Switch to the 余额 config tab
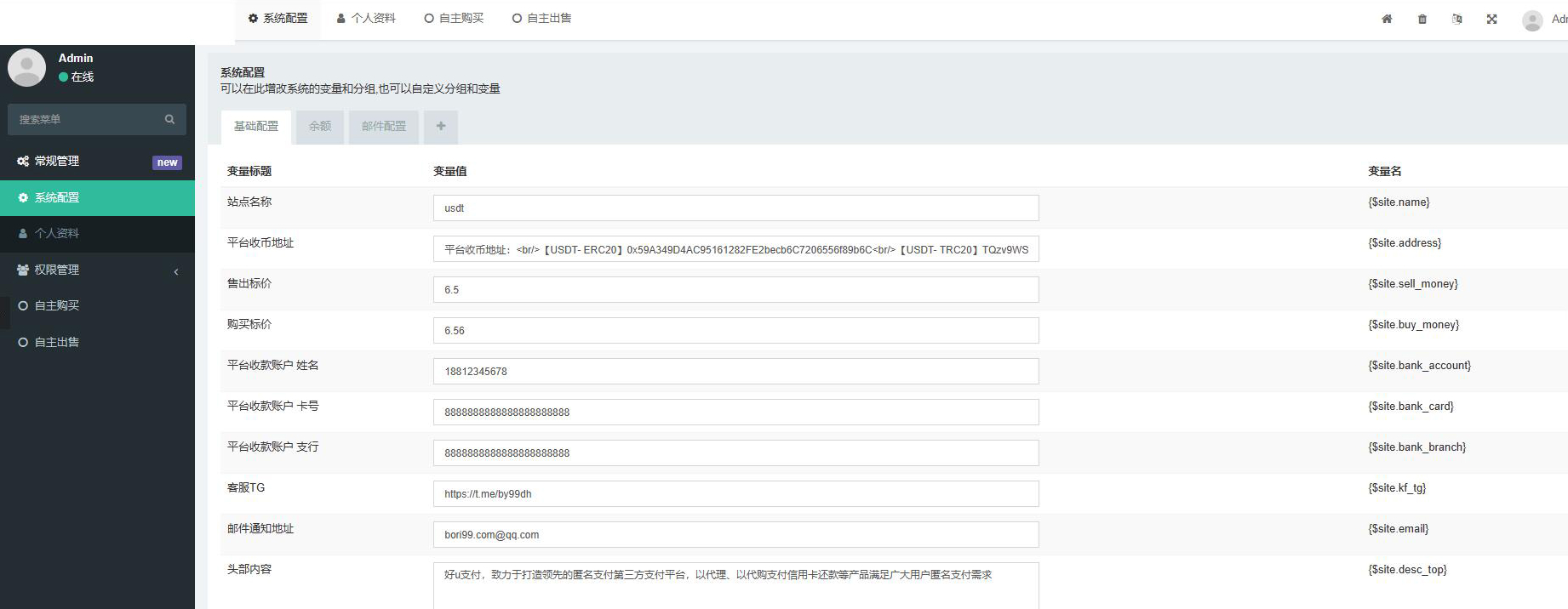The height and width of the screenshot is (609, 1568). point(320,127)
